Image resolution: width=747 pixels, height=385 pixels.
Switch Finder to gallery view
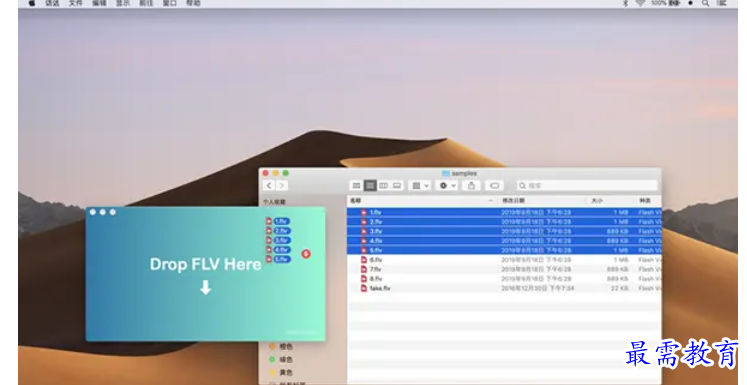tap(397, 185)
